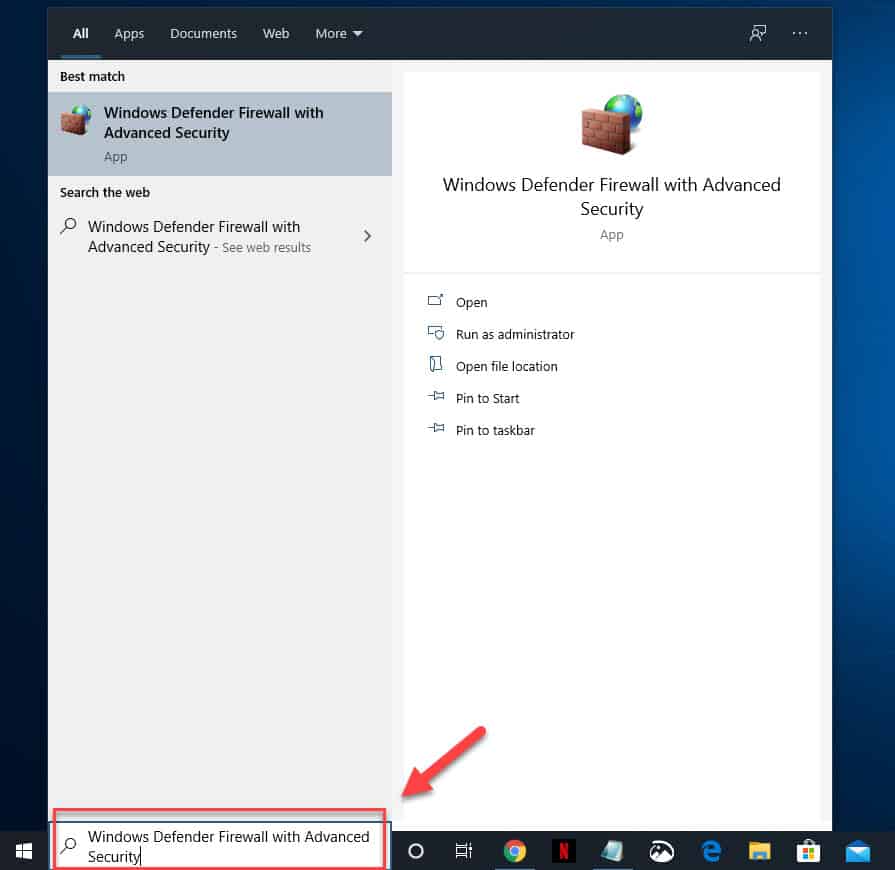The height and width of the screenshot is (870, 895).
Task: Click the large firewall icon in the preview pane
Action: coord(612,124)
